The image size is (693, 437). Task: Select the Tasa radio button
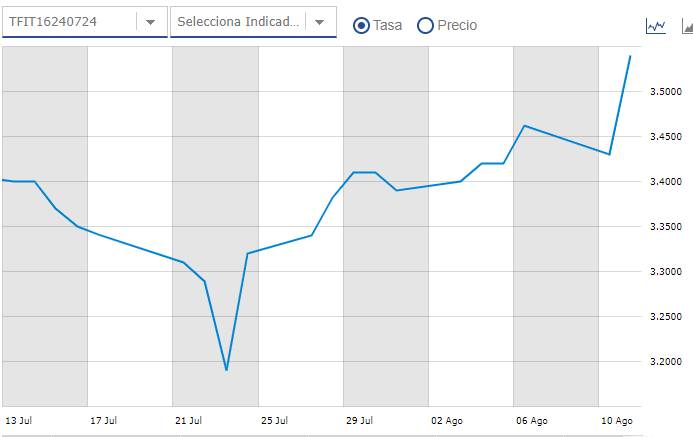(362, 25)
